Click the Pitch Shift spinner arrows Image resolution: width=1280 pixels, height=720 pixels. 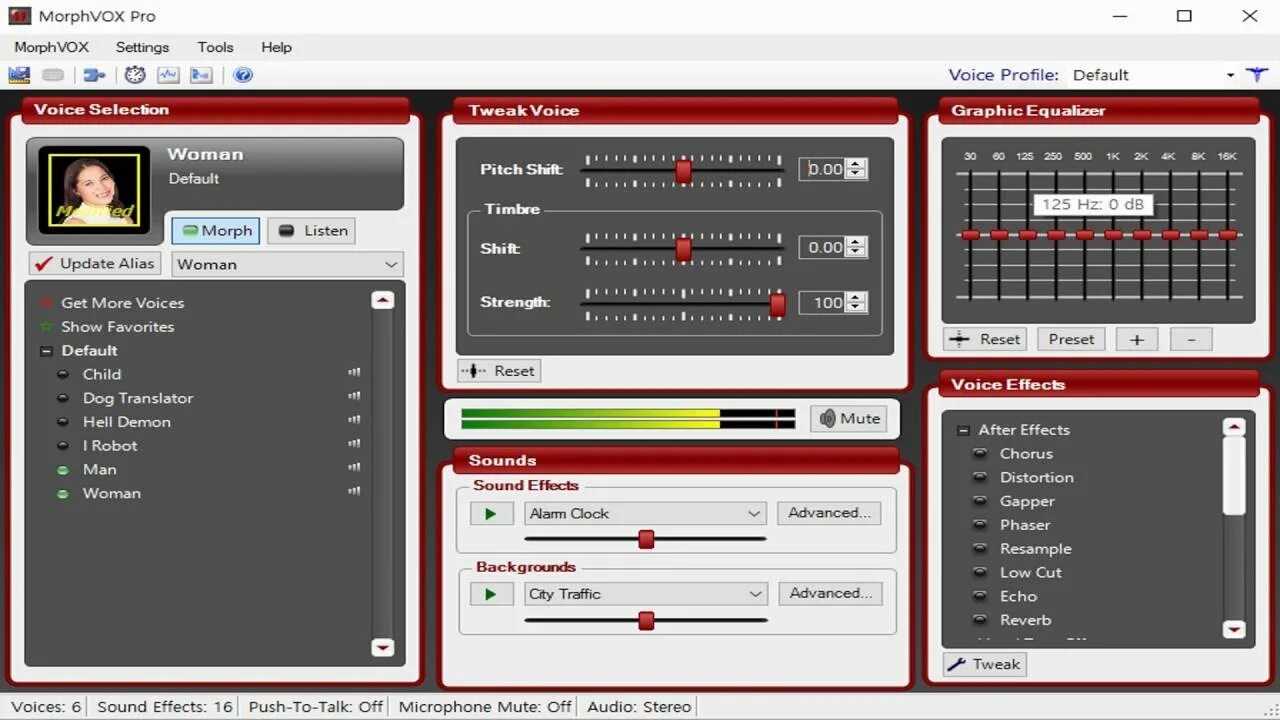856,170
